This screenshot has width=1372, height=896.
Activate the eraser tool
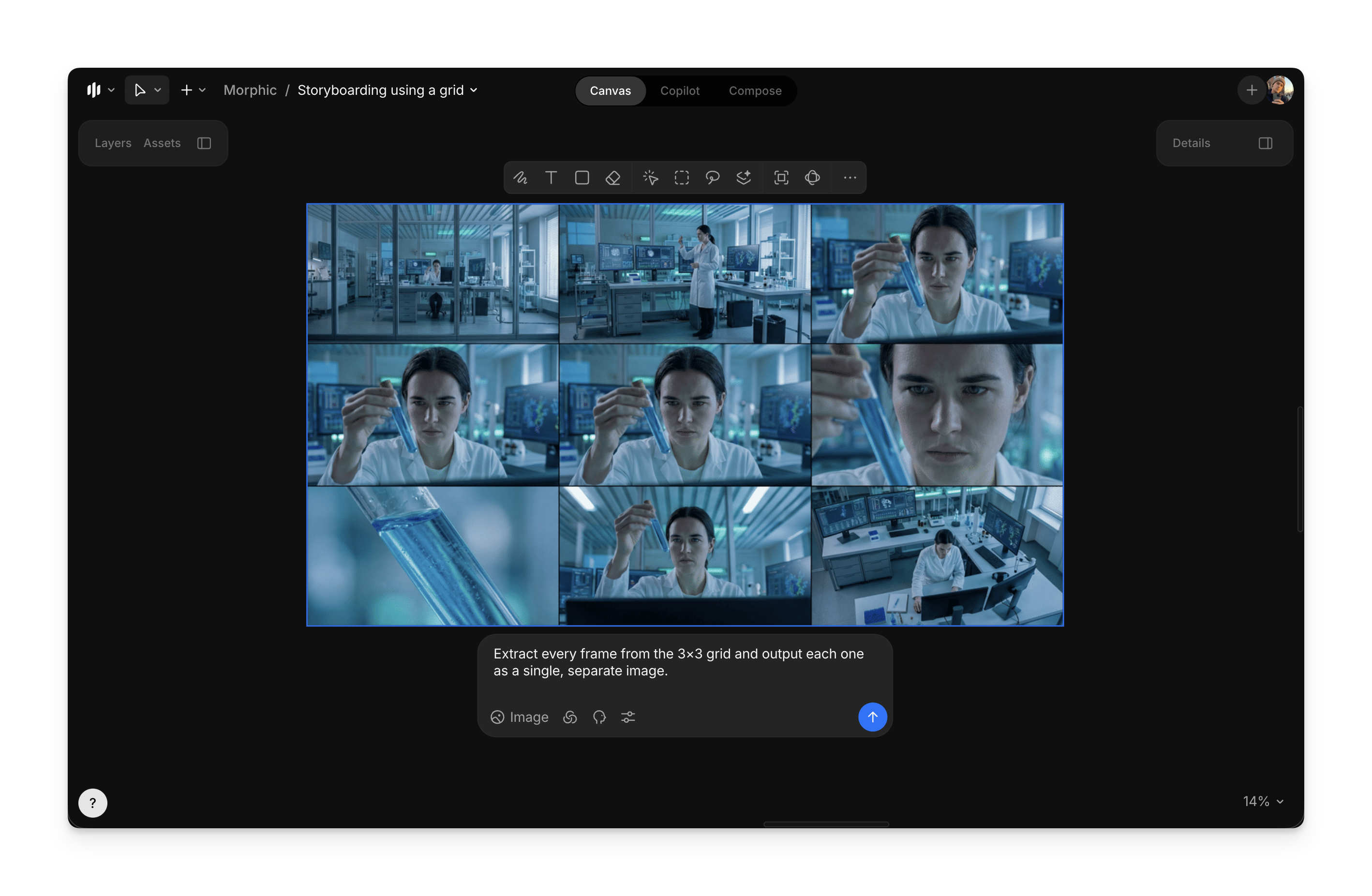[x=613, y=178]
